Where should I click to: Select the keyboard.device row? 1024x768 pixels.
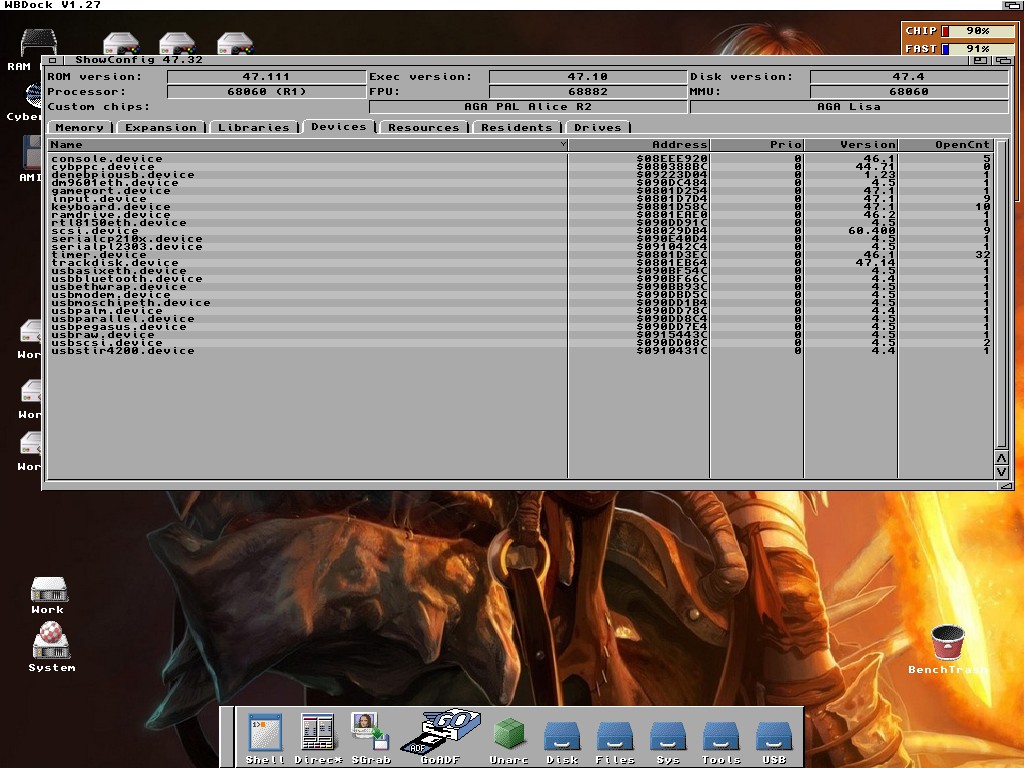[x=520, y=207]
